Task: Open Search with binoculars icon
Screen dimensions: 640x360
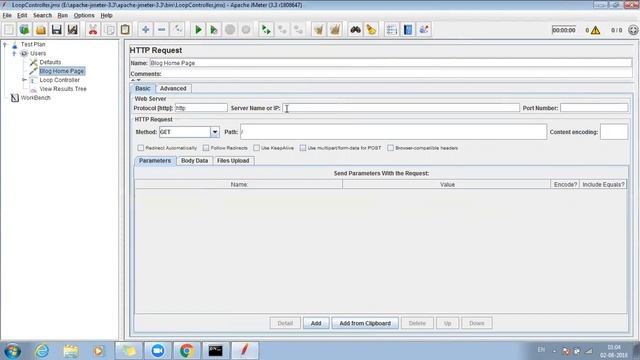Action: (356, 29)
